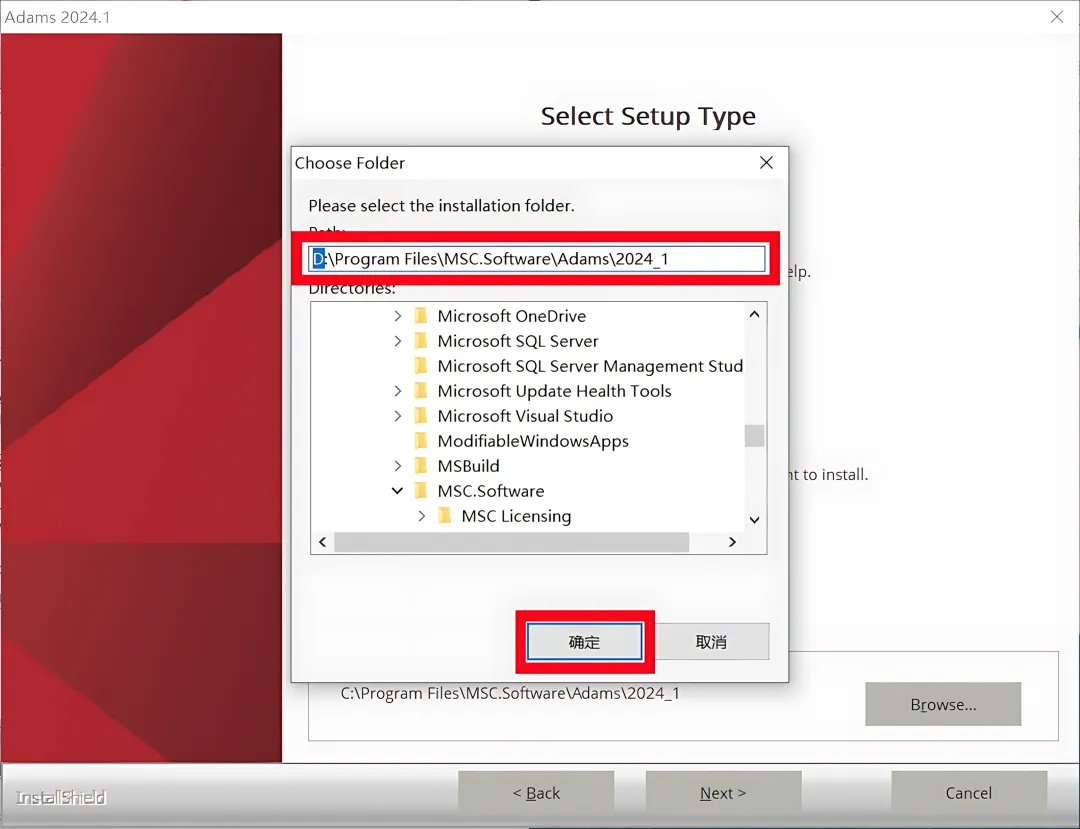This screenshot has width=1080, height=829.
Task: Select the MSC.Software directory name
Action: 491,491
